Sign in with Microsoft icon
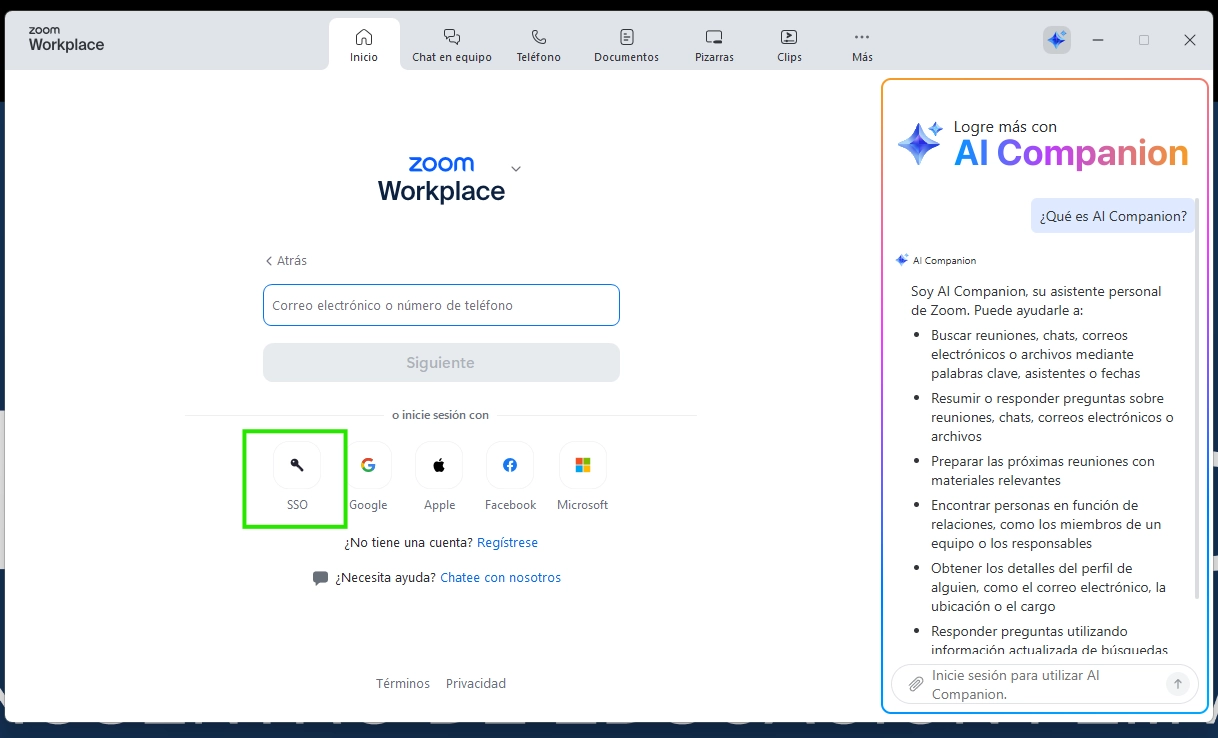The height and width of the screenshot is (738, 1218). point(583,465)
